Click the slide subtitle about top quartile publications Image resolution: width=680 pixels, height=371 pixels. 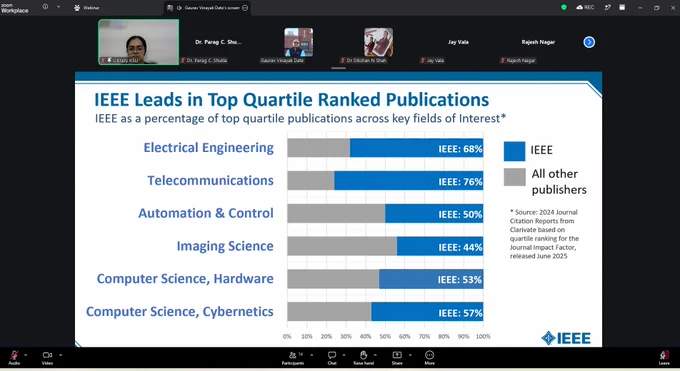pyautogui.click(x=301, y=119)
